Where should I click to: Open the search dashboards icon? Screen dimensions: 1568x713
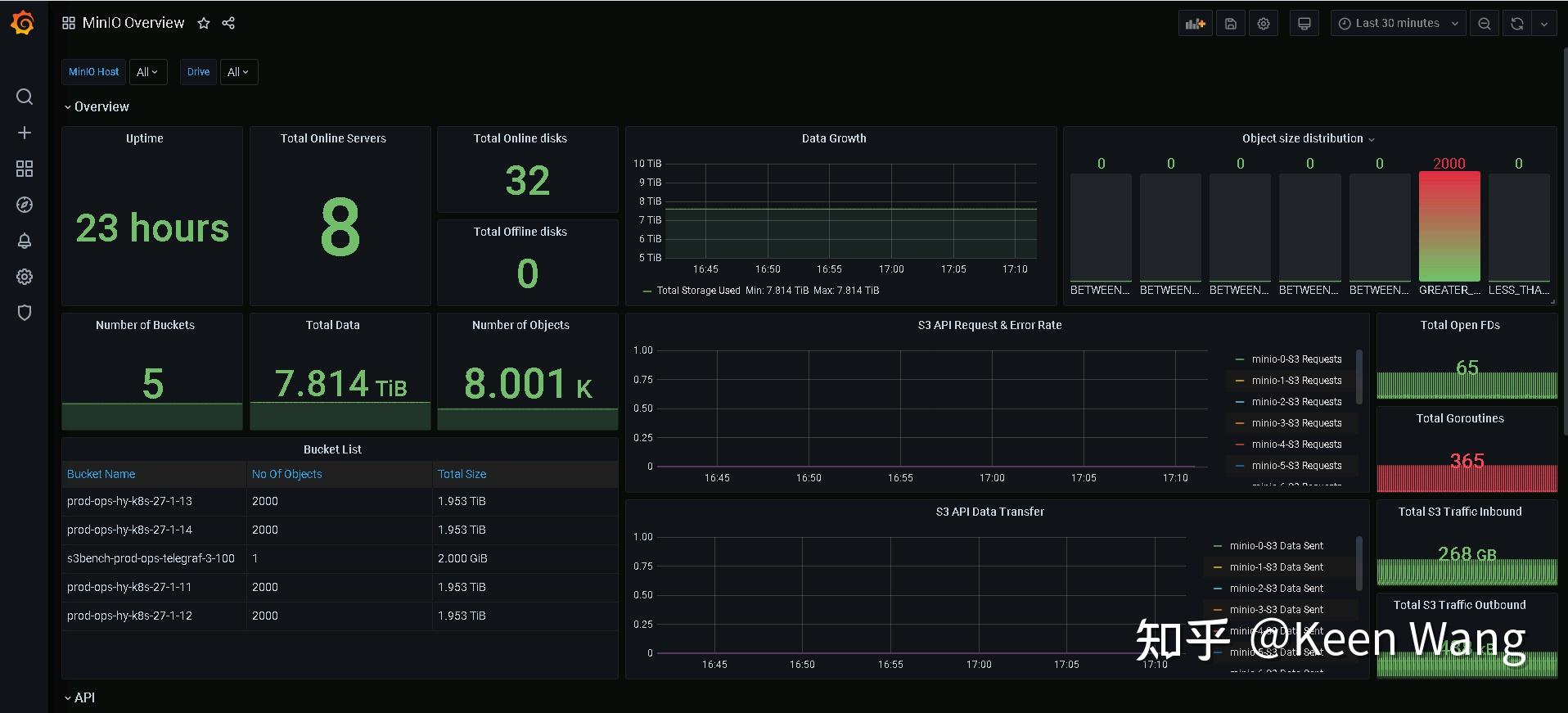pyautogui.click(x=25, y=97)
